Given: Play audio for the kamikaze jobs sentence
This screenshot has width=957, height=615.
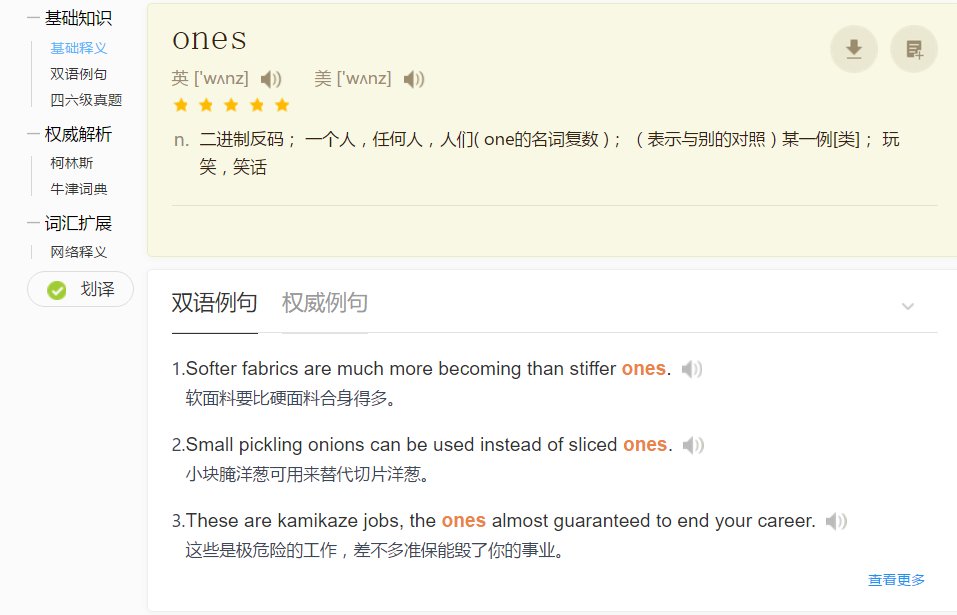Looking at the screenshot, I should [x=837, y=520].
